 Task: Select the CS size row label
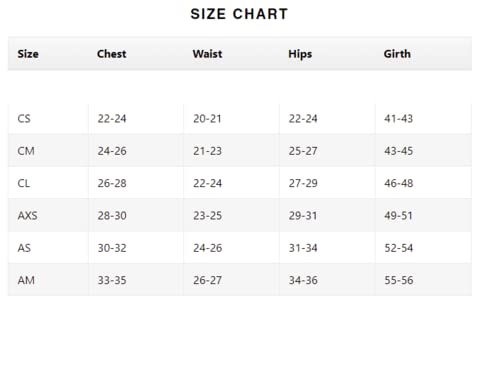click(24, 119)
